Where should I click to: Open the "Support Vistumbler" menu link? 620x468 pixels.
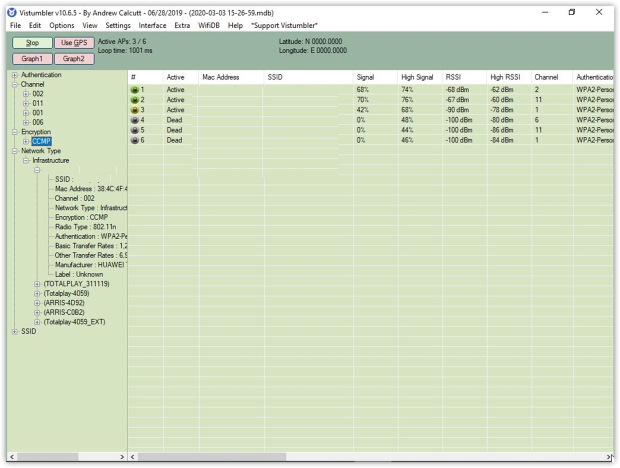click(x=285, y=25)
